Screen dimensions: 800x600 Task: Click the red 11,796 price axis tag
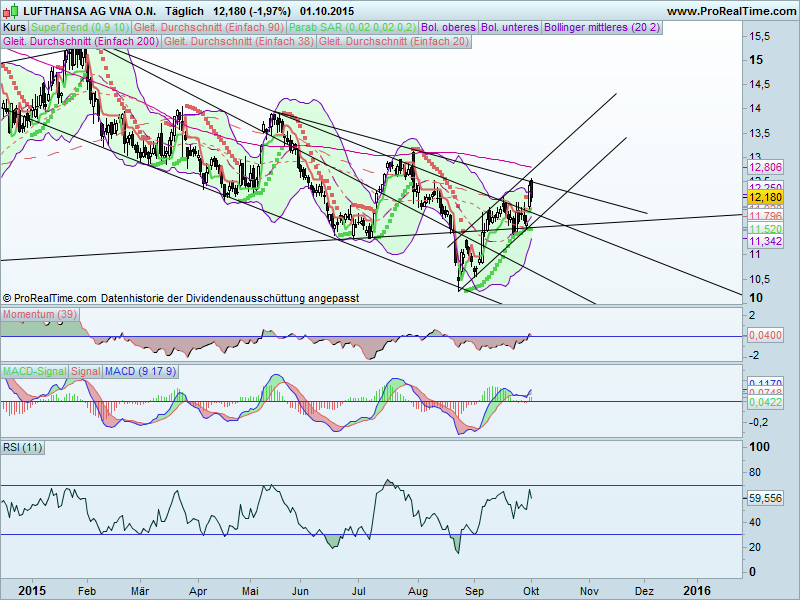click(x=765, y=216)
